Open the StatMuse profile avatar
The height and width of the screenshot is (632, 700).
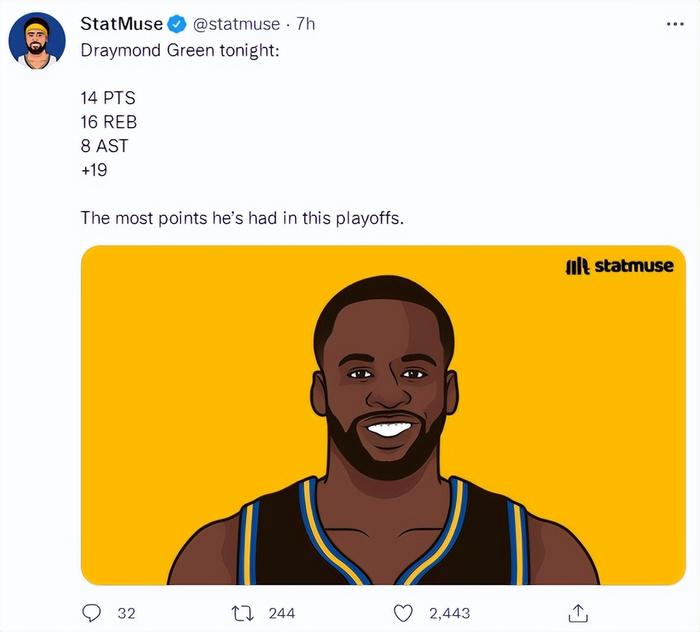tap(37, 41)
